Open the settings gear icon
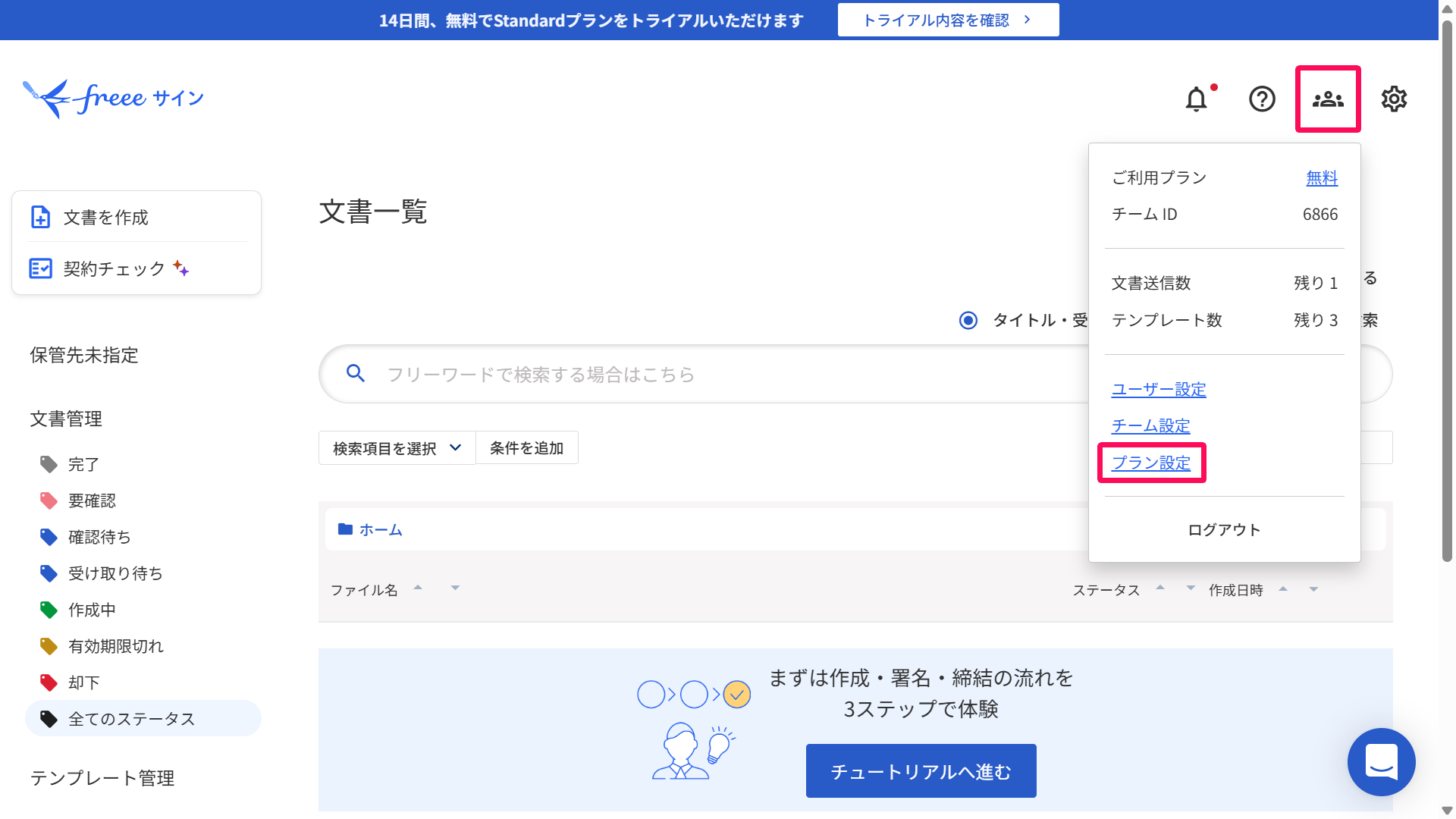This screenshot has height=819, width=1456. pyautogui.click(x=1394, y=99)
